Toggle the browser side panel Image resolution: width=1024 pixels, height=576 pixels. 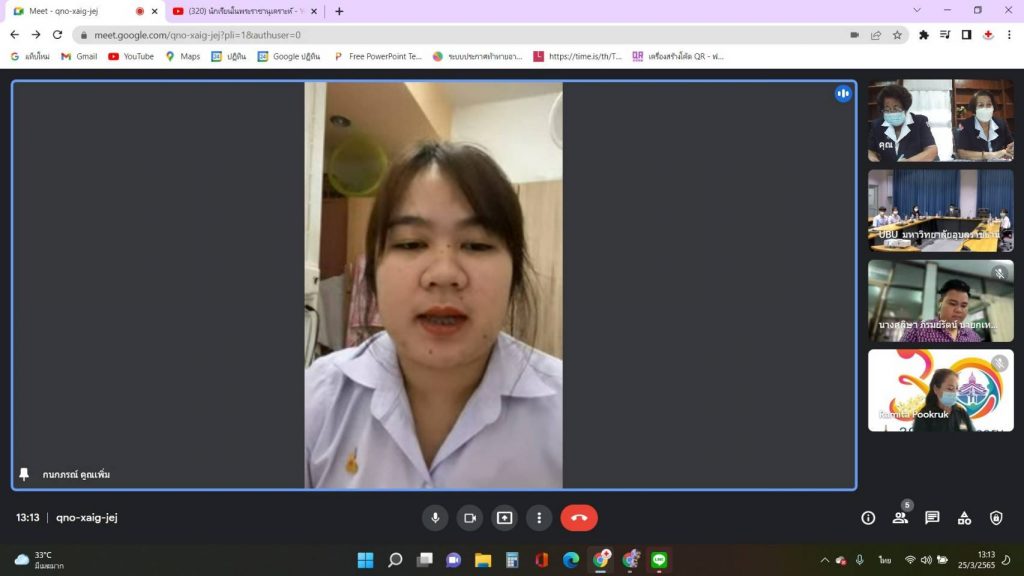(966, 34)
